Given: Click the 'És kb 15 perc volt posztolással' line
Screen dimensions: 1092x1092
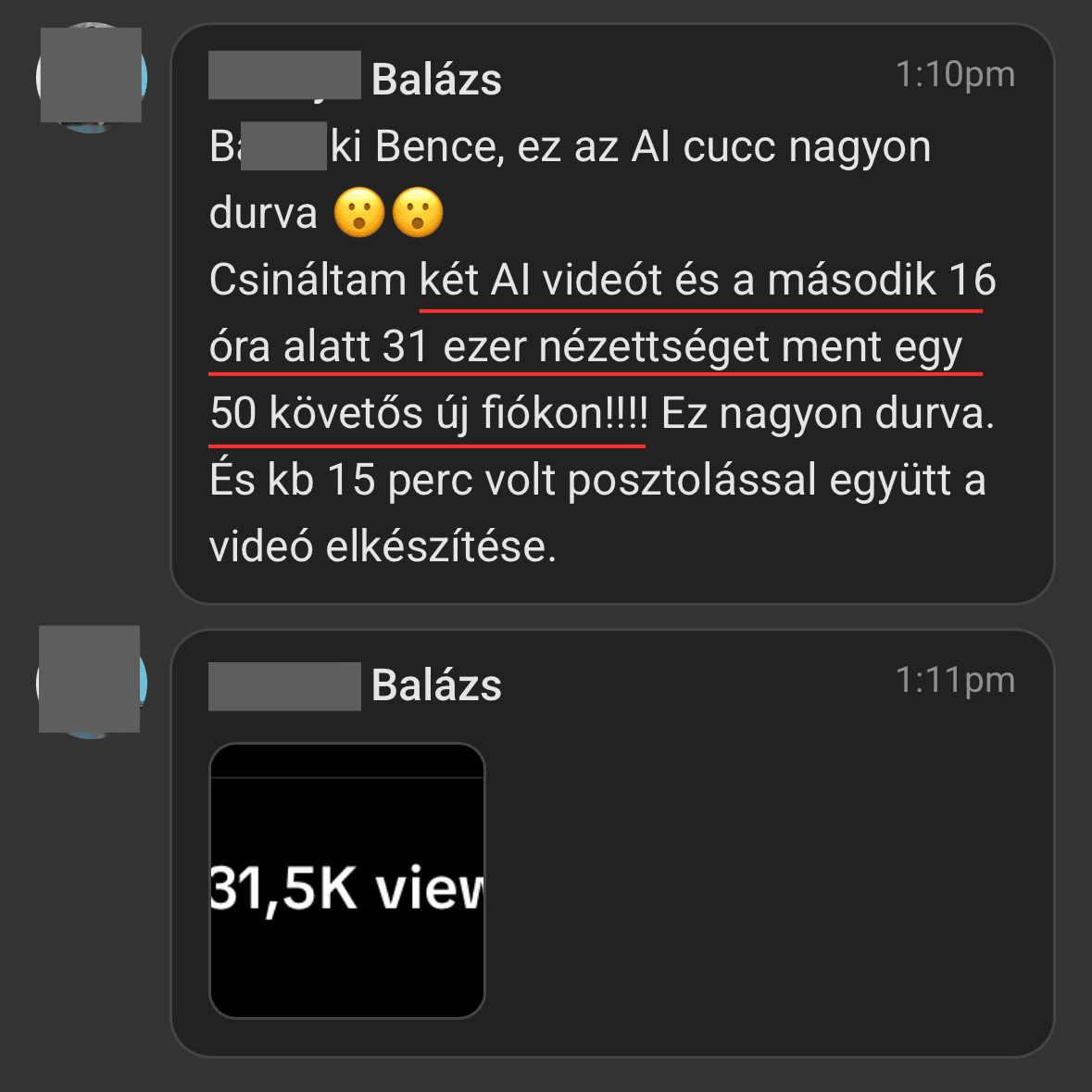Looking at the screenshot, I should (512, 481).
